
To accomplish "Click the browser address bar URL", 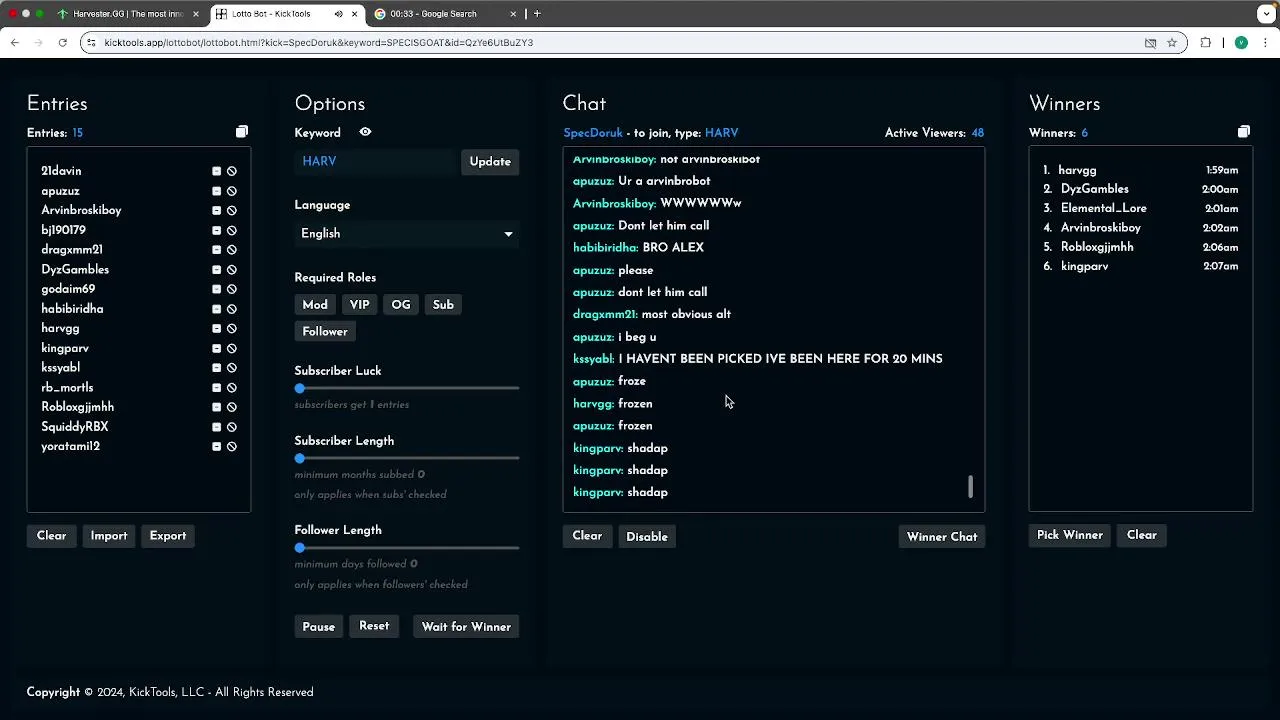I will [318, 43].
